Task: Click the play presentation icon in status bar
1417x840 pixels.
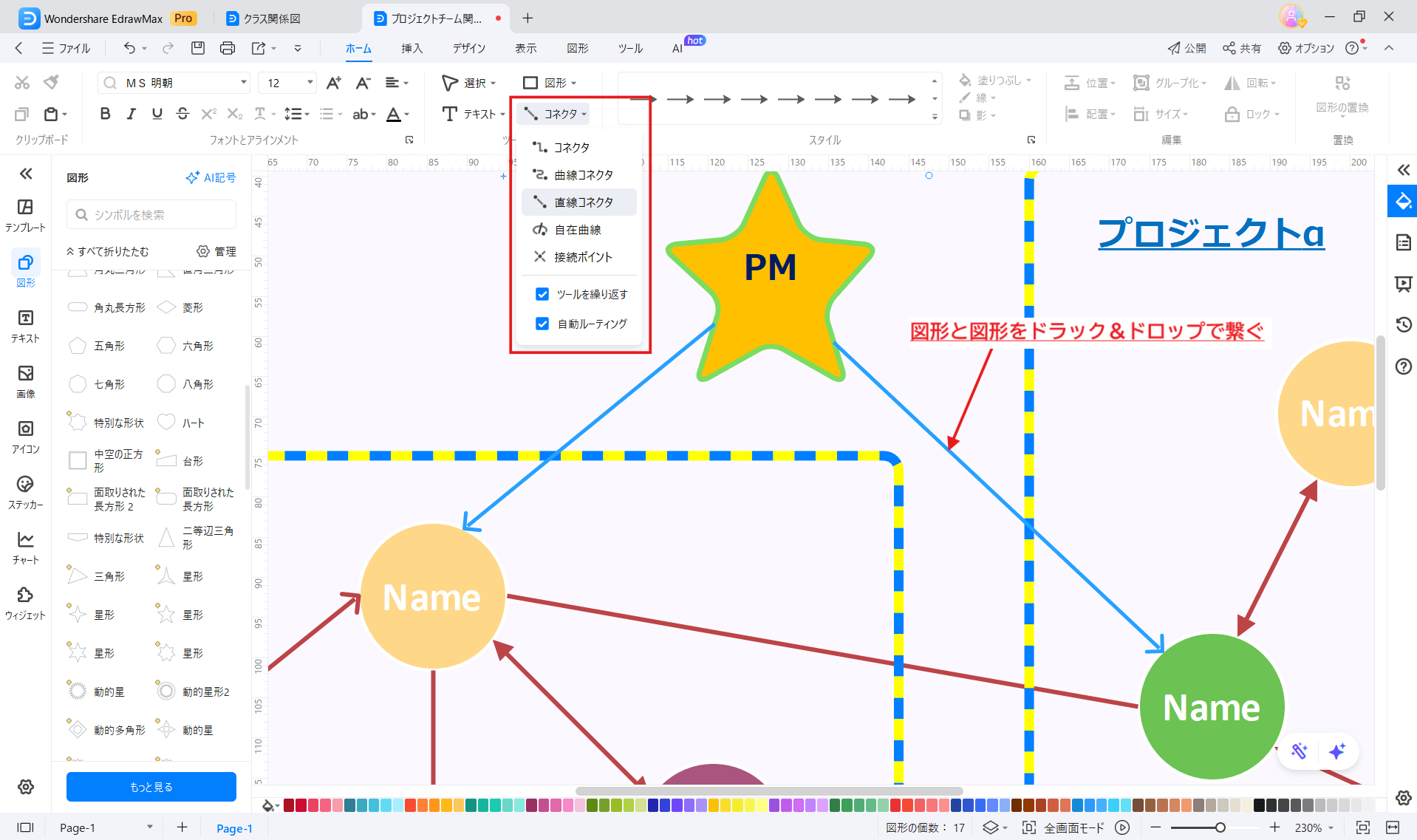Action: click(x=1122, y=827)
